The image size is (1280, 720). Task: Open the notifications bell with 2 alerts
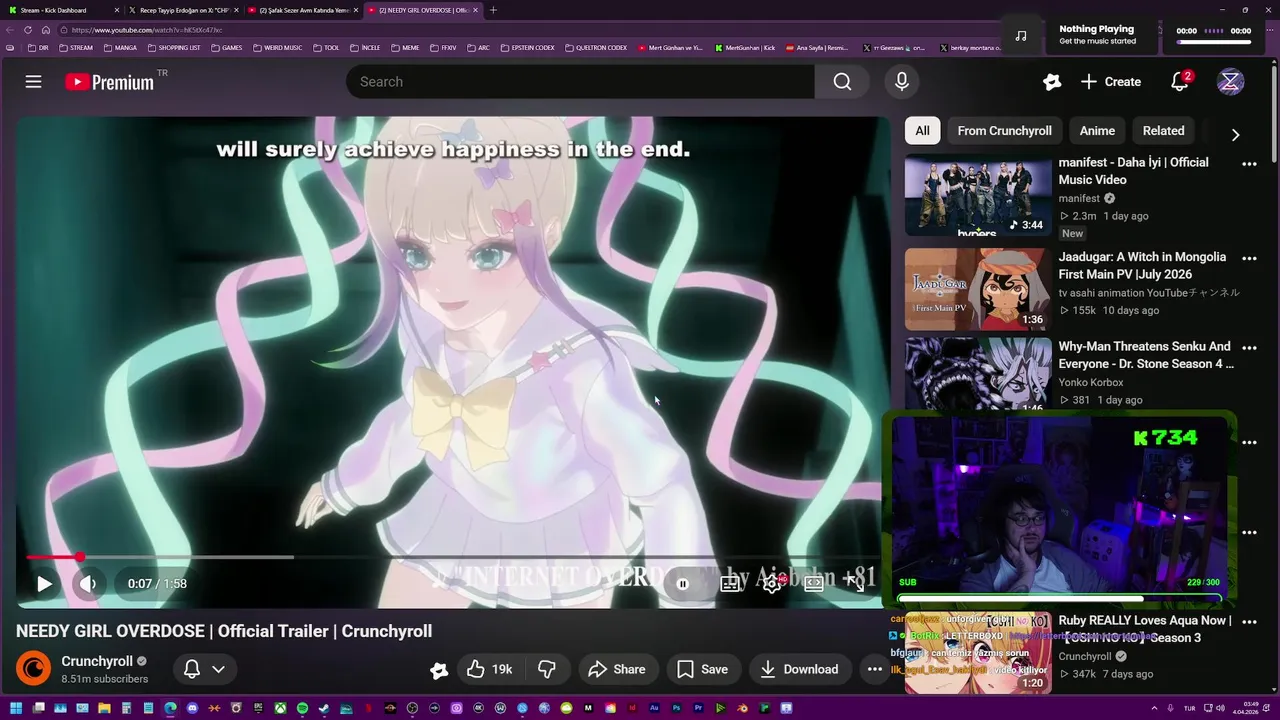[1180, 82]
